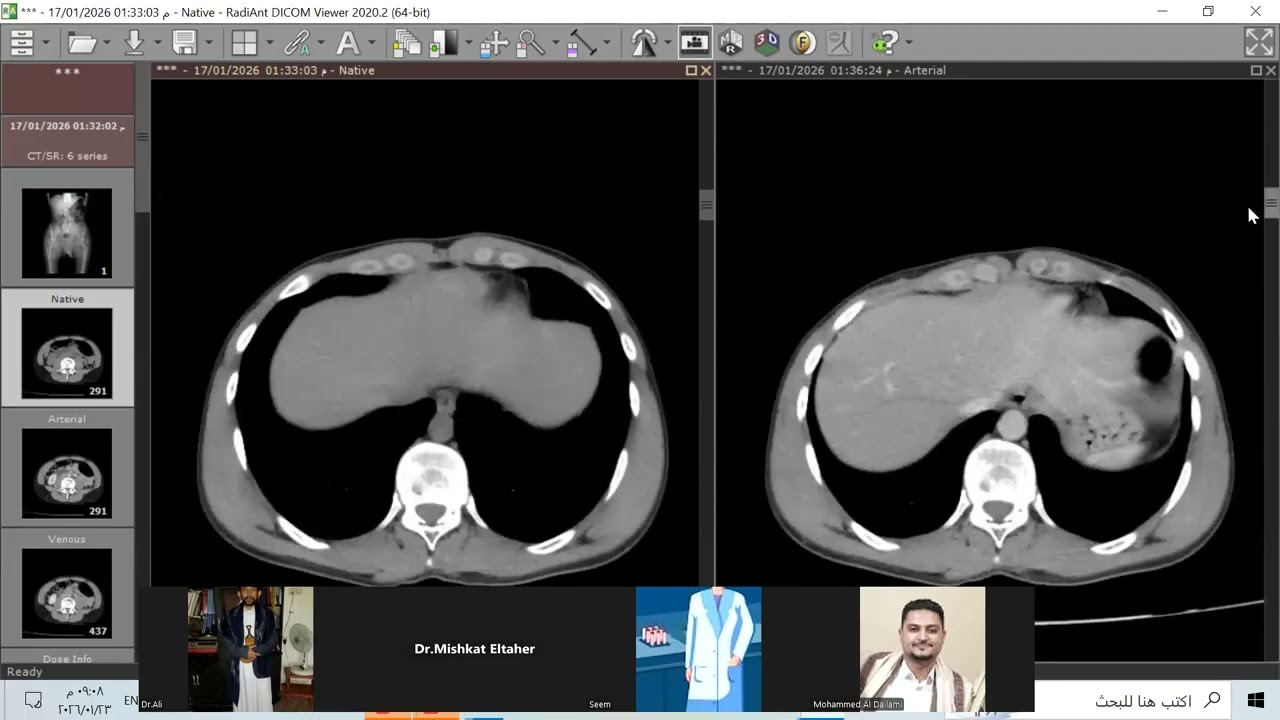
Task: Open the Windows Start menu
Action: [x=1256, y=700]
